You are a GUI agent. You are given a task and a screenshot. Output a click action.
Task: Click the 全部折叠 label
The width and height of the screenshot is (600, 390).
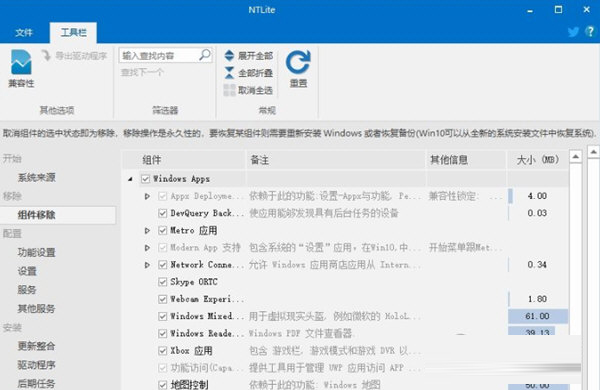coord(256,73)
